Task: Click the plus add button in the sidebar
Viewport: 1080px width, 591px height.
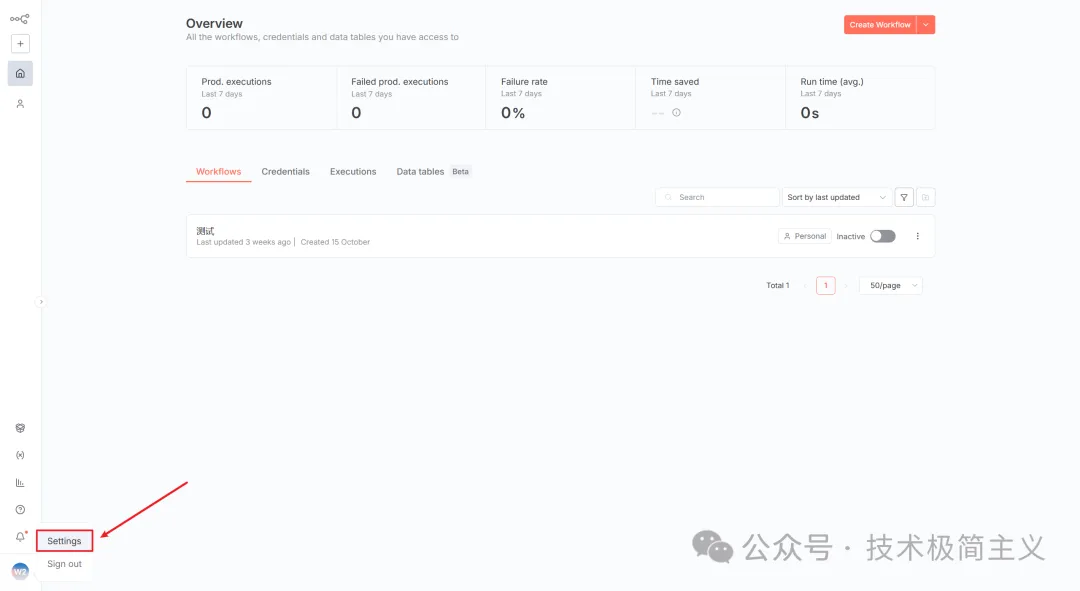Action: 20,43
